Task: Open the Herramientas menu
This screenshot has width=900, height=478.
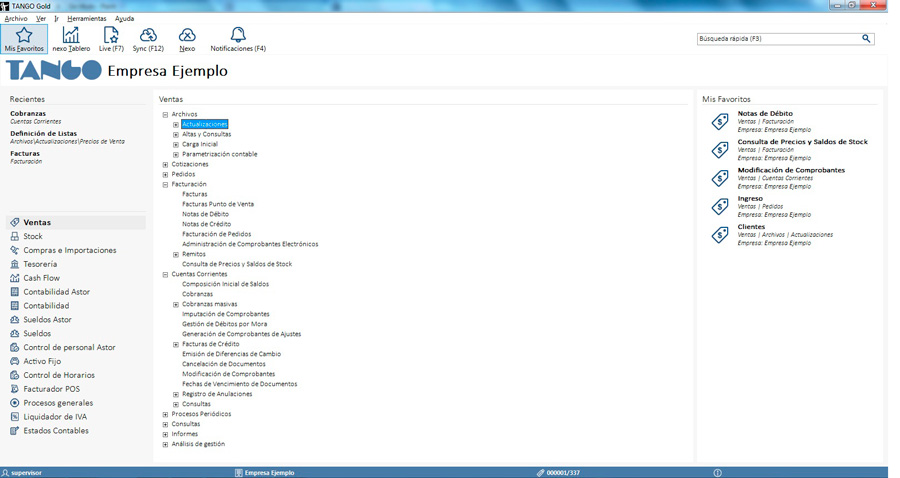Action: pyautogui.click(x=87, y=18)
